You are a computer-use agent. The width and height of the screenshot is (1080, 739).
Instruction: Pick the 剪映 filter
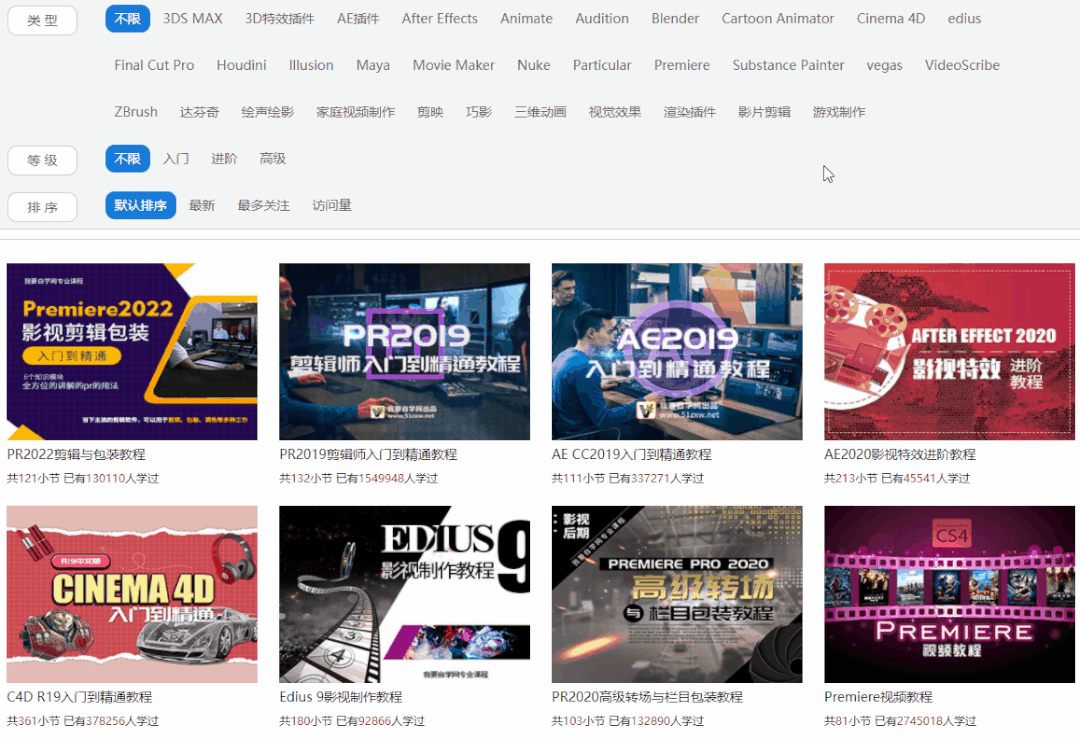430,112
